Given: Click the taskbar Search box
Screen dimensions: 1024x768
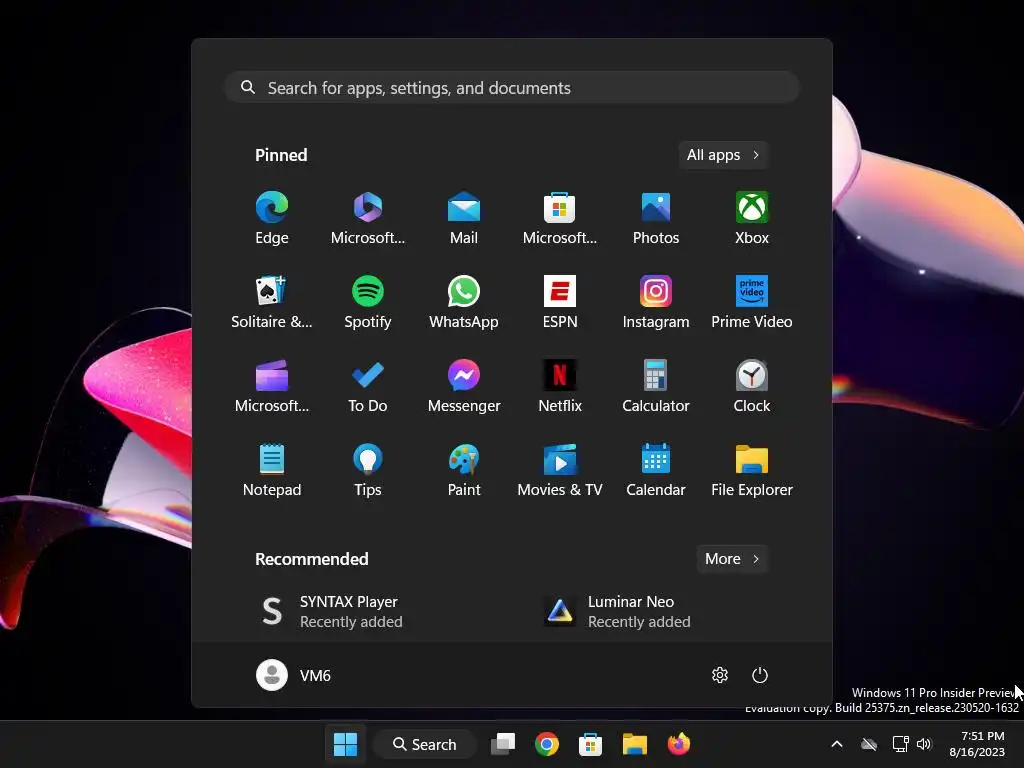Looking at the screenshot, I should 424,744.
